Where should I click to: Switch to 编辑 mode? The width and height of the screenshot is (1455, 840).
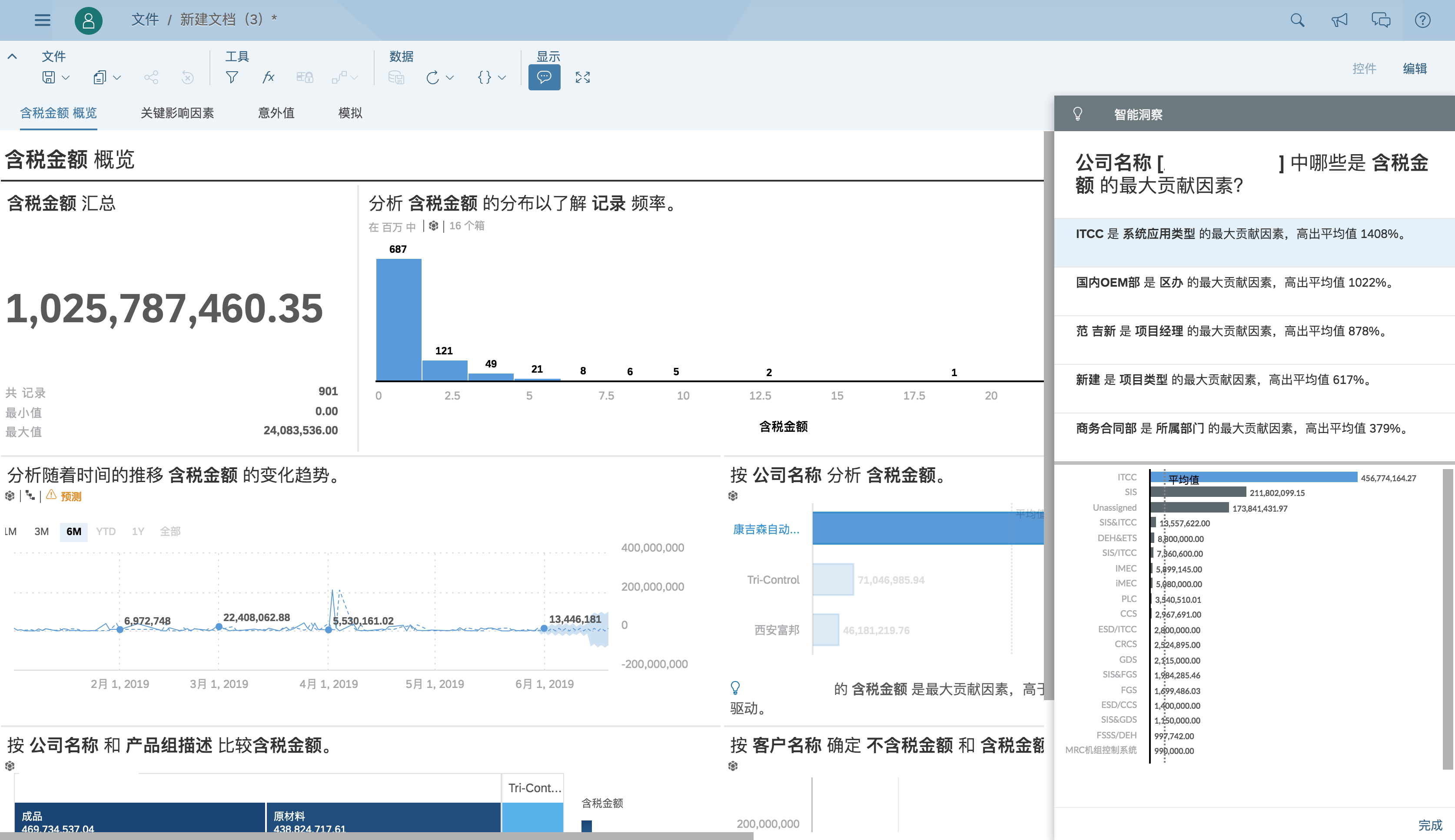pyautogui.click(x=1415, y=69)
